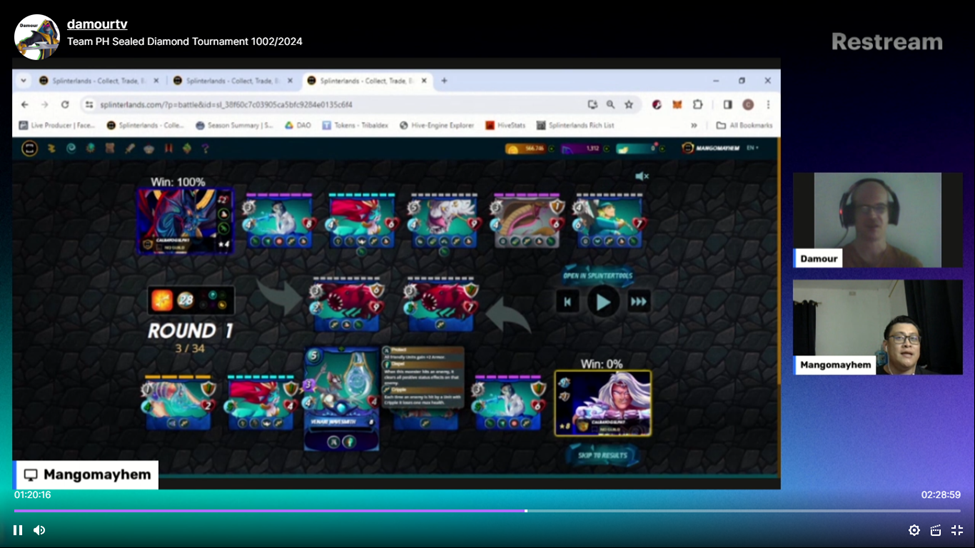975x548 pixels.
Task: Open the MetaMask fox extension
Action: (x=677, y=104)
